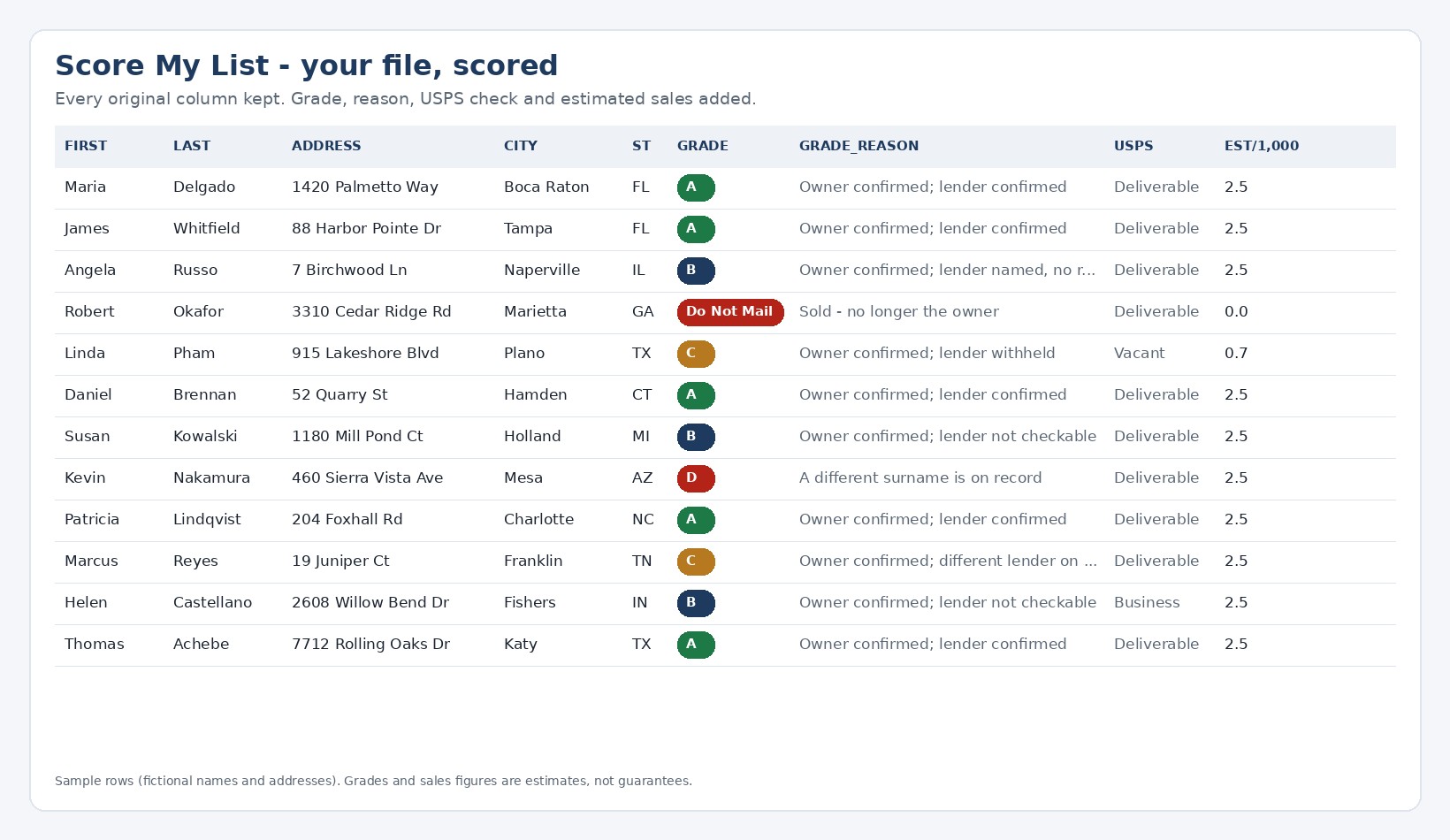The image size is (1450, 840).
Task: Click the Business USPS status for Helen Castellano
Action: (1147, 603)
